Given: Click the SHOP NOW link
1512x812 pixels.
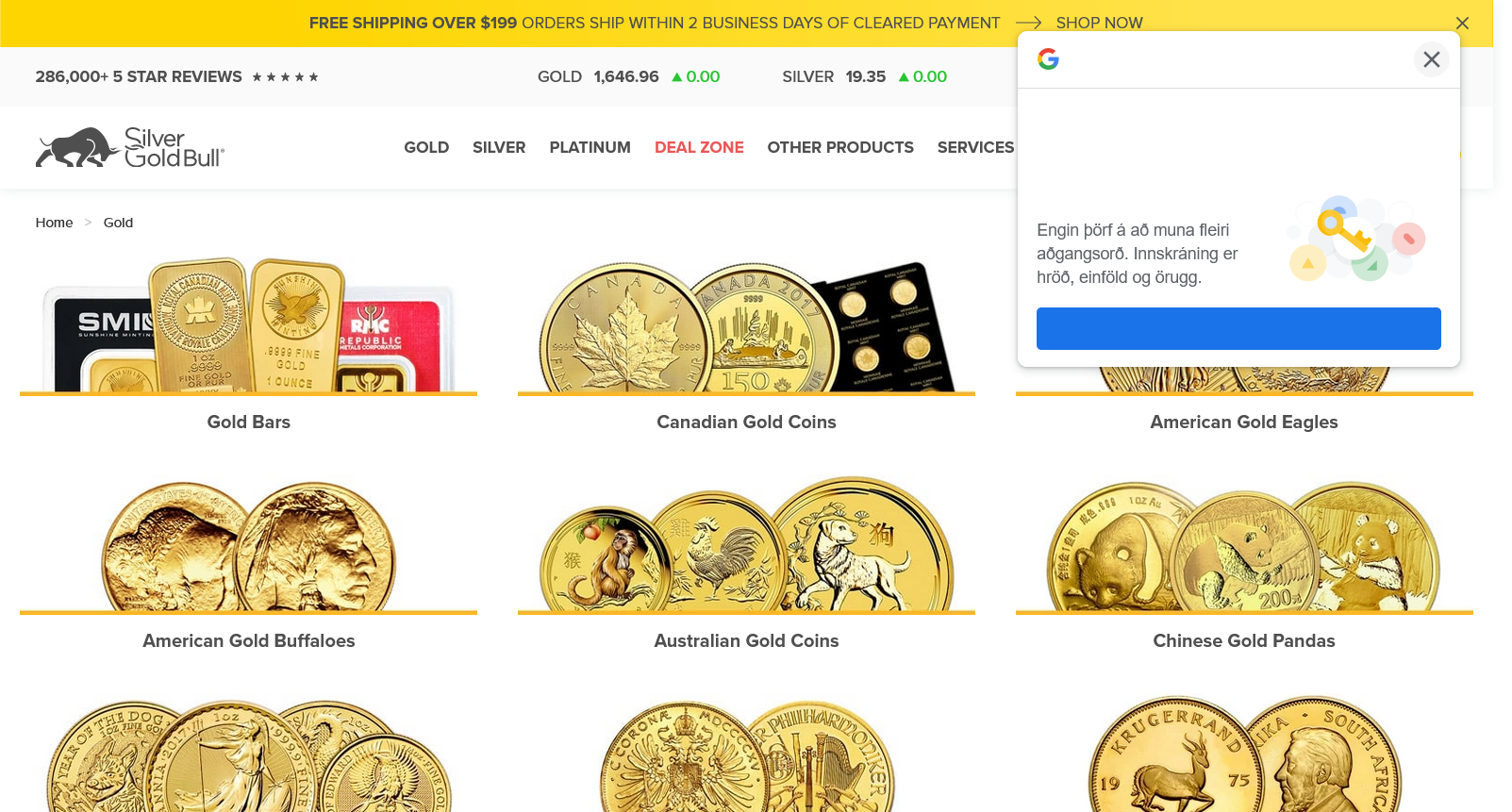Looking at the screenshot, I should (1099, 23).
